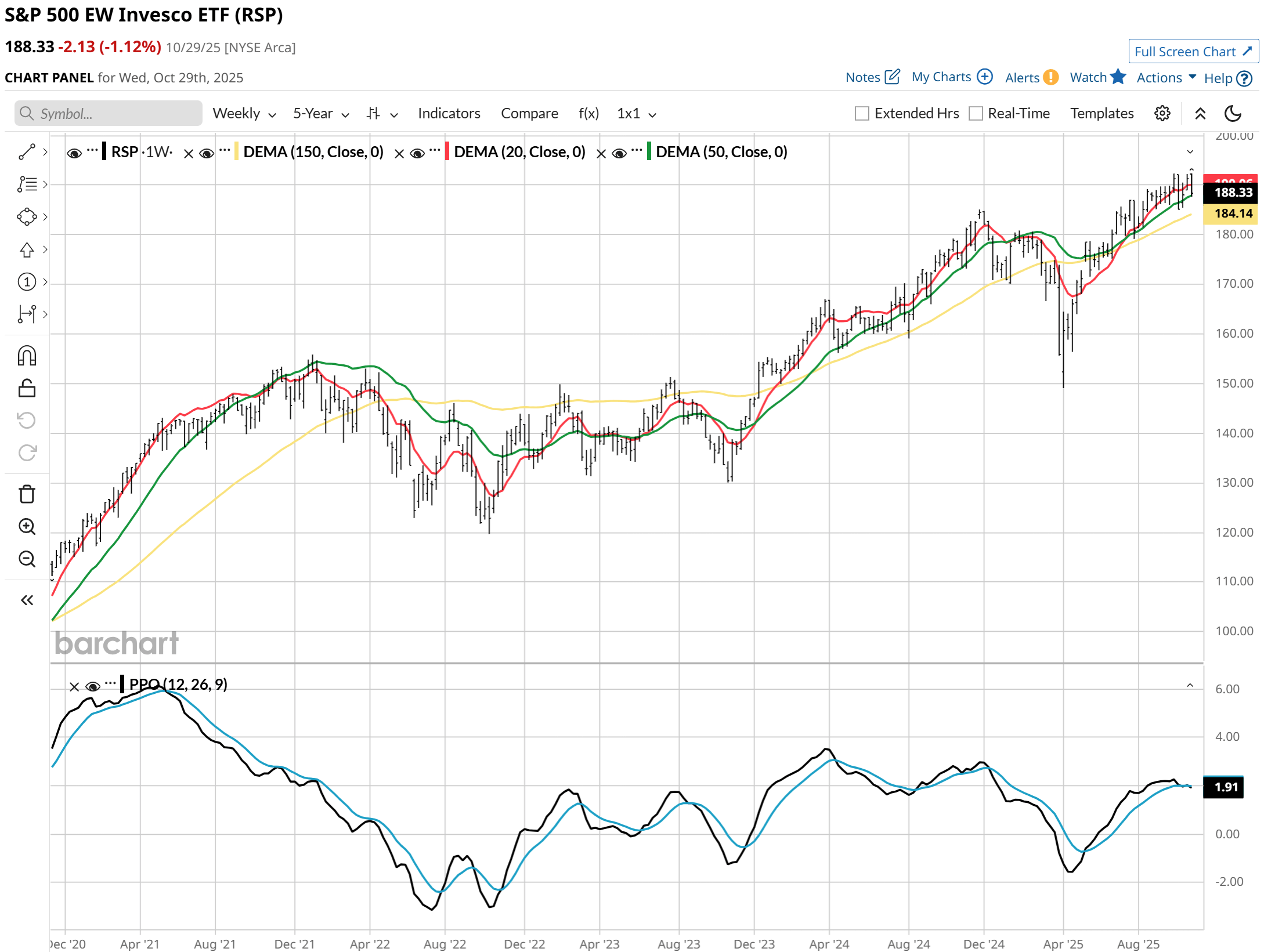Image resolution: width=1264 pixels, height=952 pixels.
Task: Click the lock drawings icon
Action: [27, 388]
